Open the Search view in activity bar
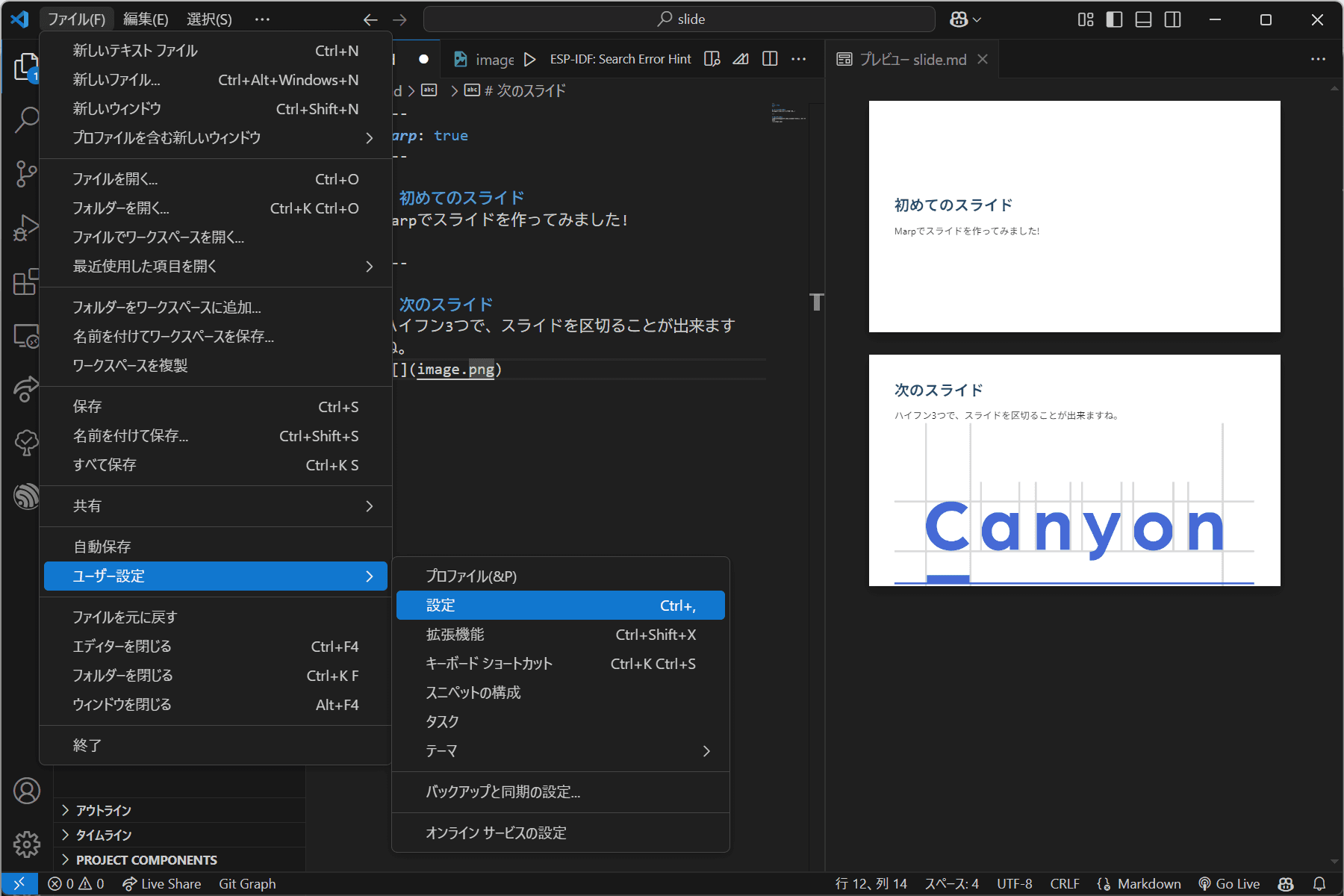This screenshot has height=896, width=1344. click(x=26, y=119)
